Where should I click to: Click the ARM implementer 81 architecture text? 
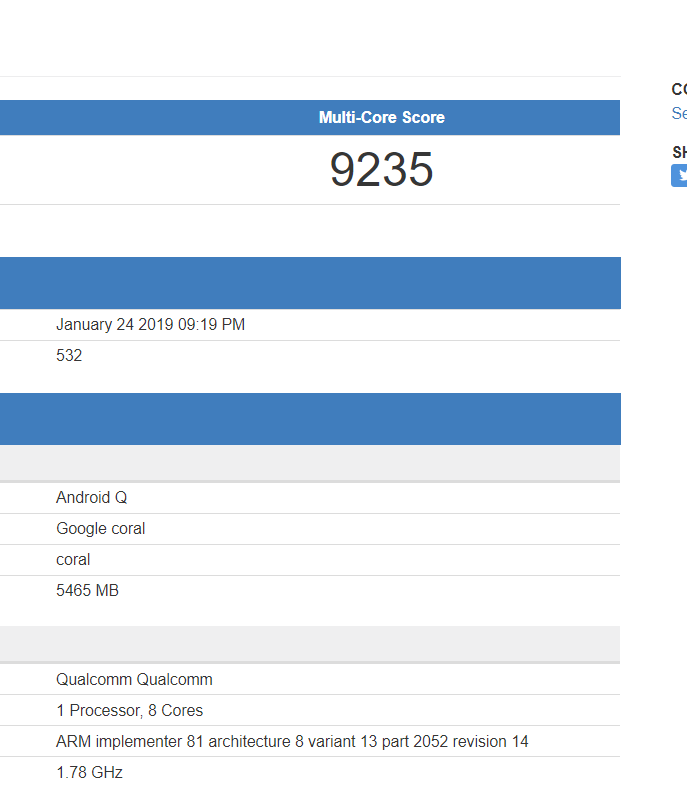tap(292, 742)
